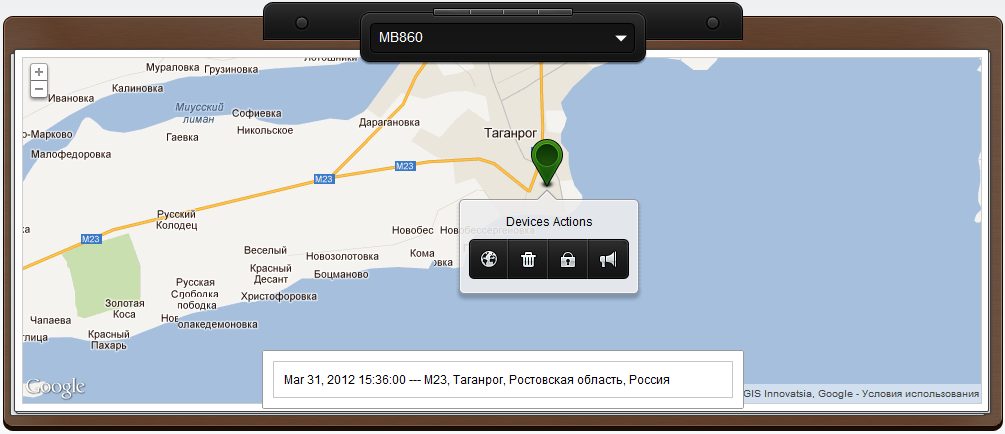The width and height of the screenshot is (1005, 434).
Task: Click the green map location pin
Action: 547,163
